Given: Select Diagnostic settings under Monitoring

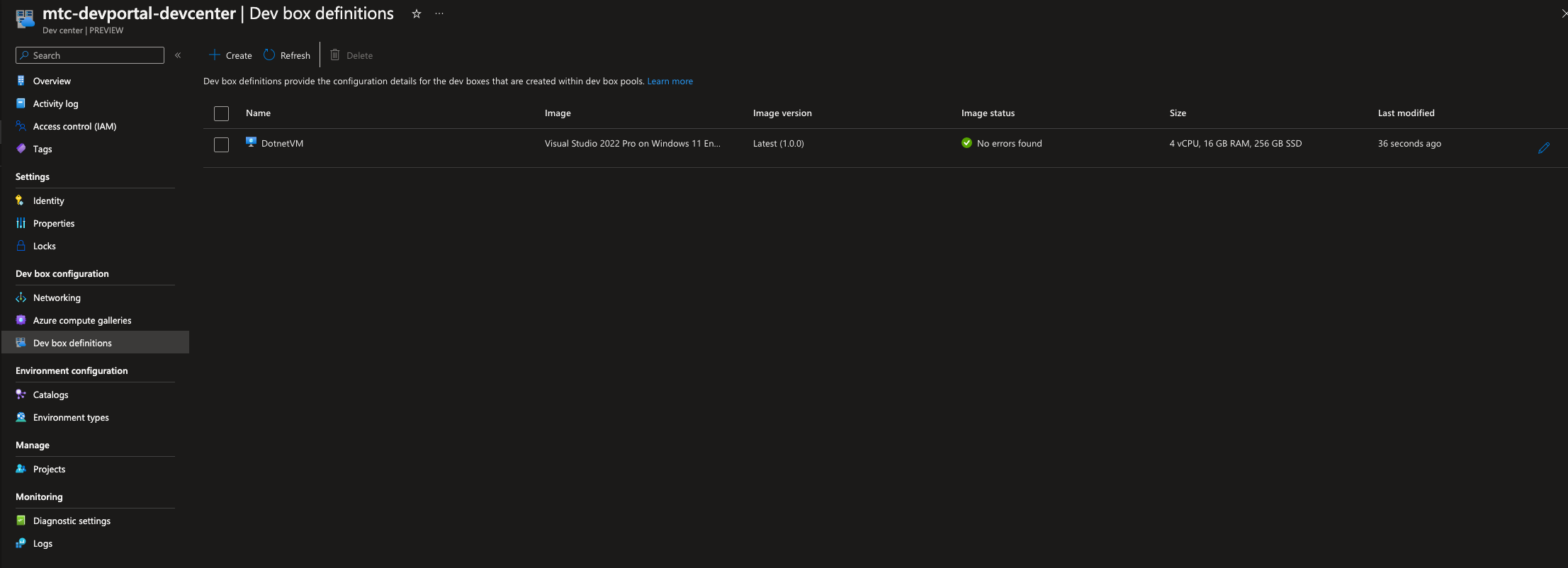Looking at the screenshot, I should 72,521.
